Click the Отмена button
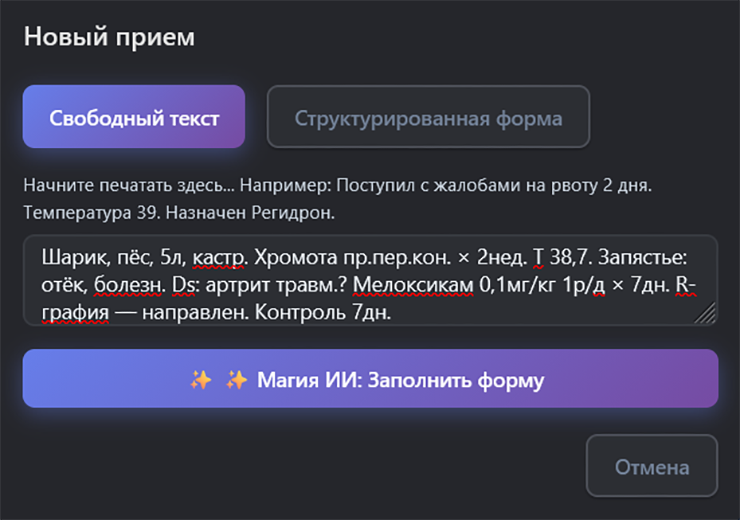740x520 pixels. [x=651, y=466]
